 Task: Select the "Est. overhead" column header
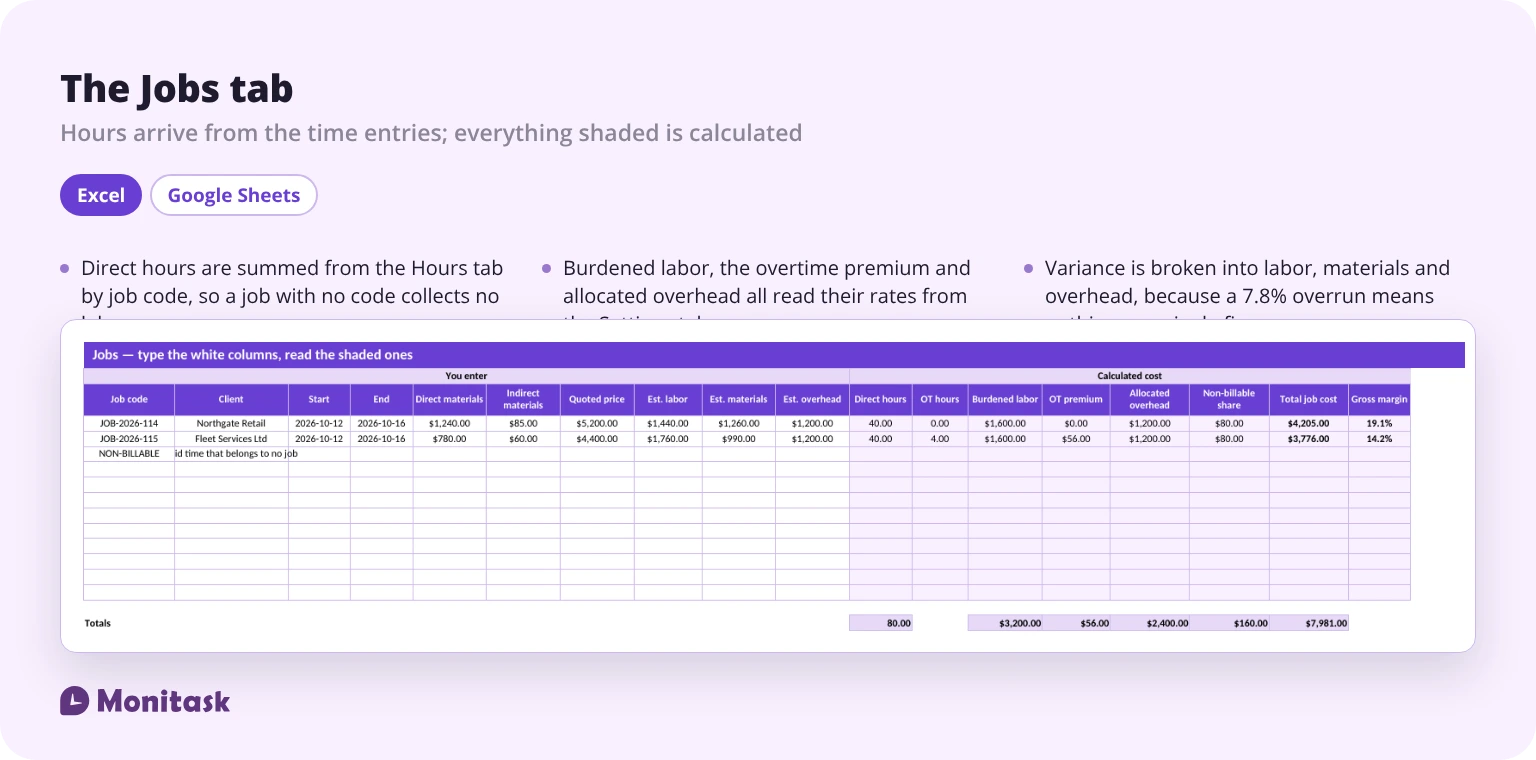tap(812, 400)
